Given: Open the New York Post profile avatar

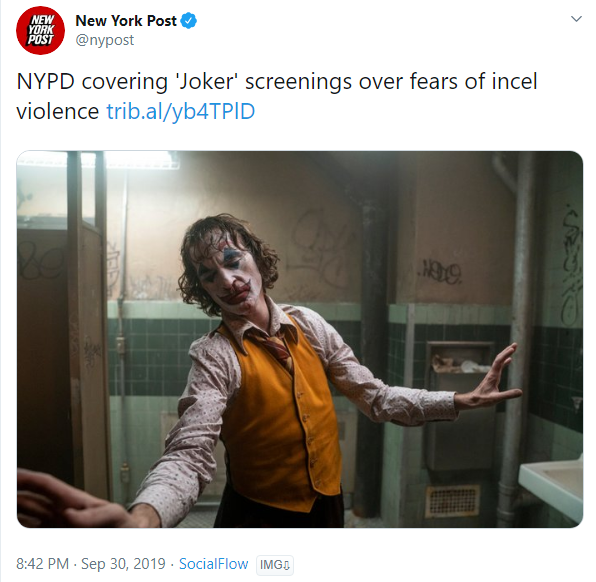Looking at the screenshot, I should point(40,30).
